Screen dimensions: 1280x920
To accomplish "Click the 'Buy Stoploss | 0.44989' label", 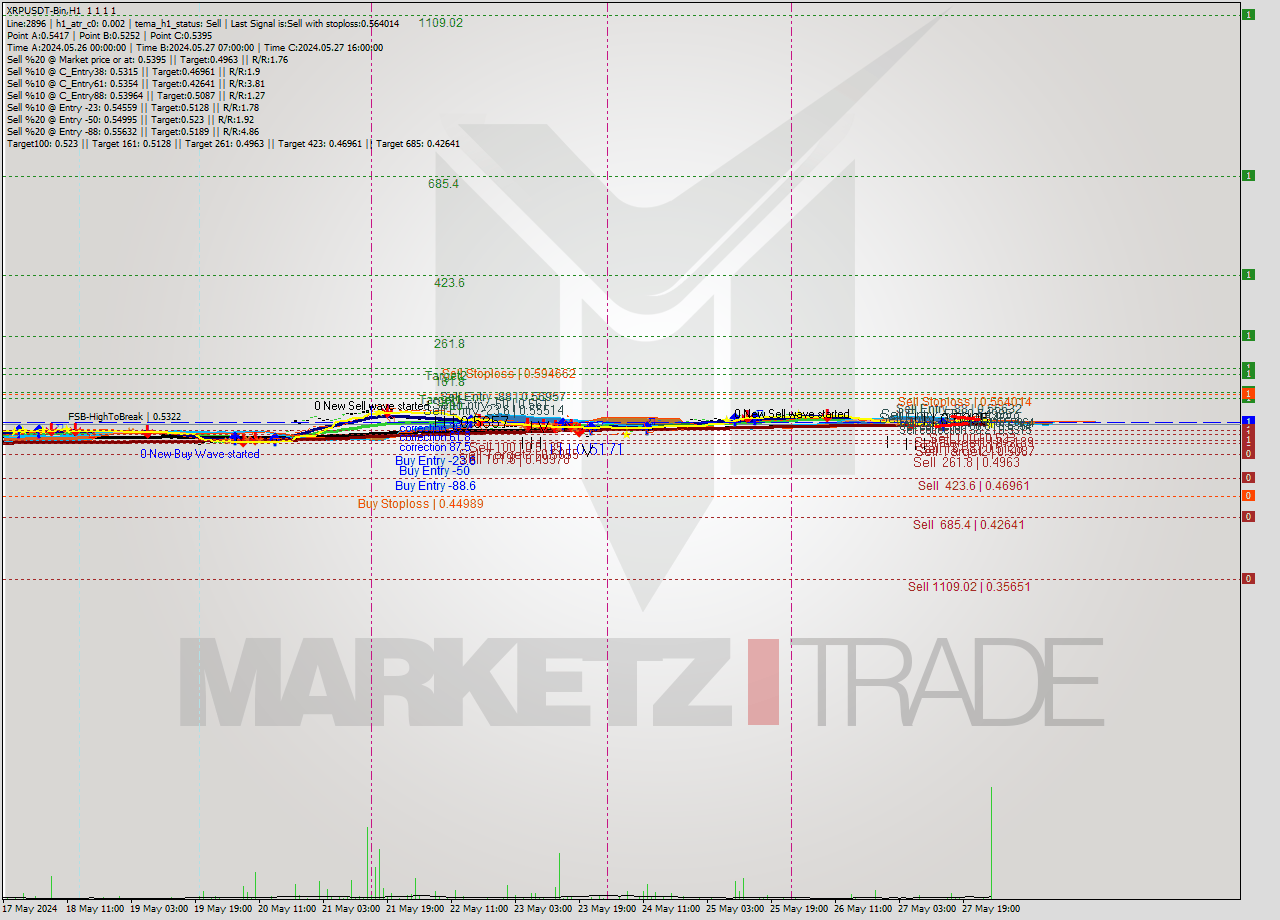I will pos(421,504).
